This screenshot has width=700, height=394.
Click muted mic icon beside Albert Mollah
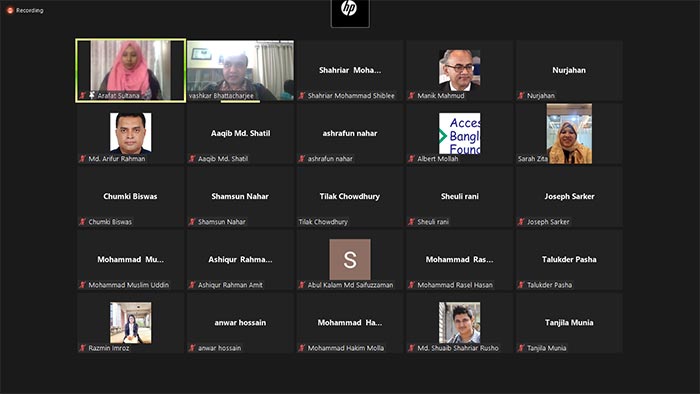pos(411,158)
